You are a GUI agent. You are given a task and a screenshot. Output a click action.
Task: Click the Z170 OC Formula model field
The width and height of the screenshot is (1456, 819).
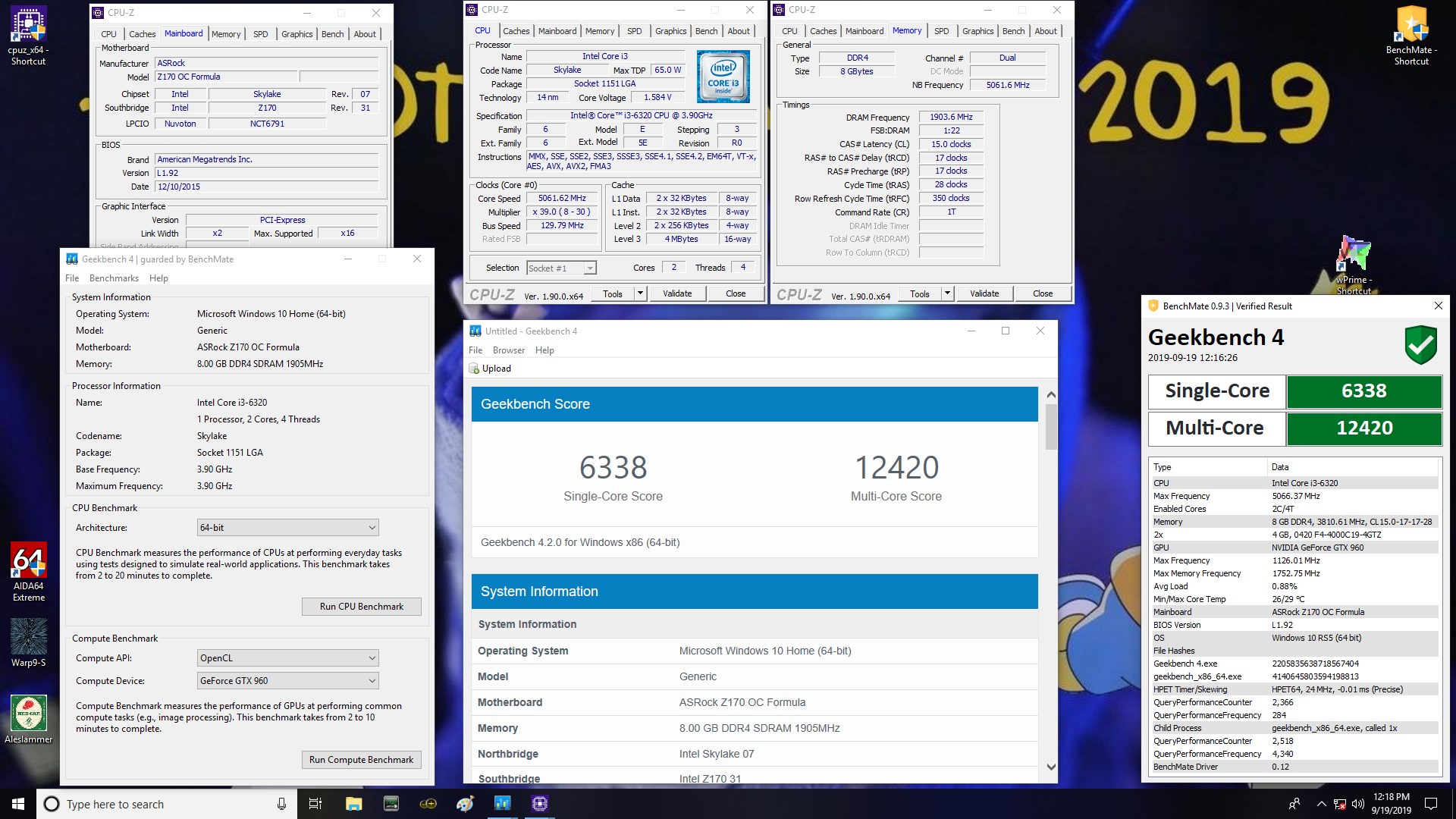click(x=226, y=77)
